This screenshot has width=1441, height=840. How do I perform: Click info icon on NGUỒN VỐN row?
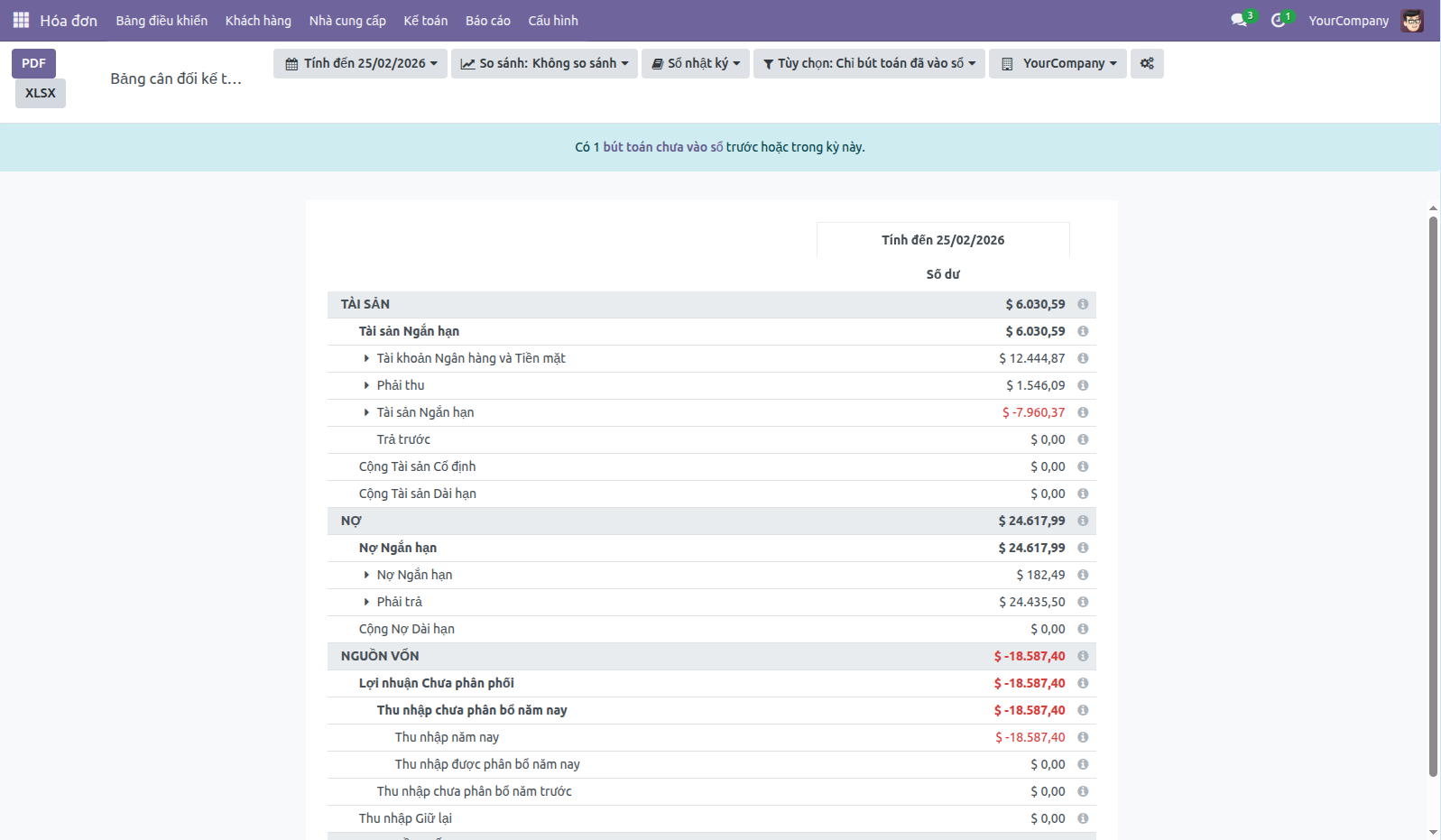pos(1083,656)
